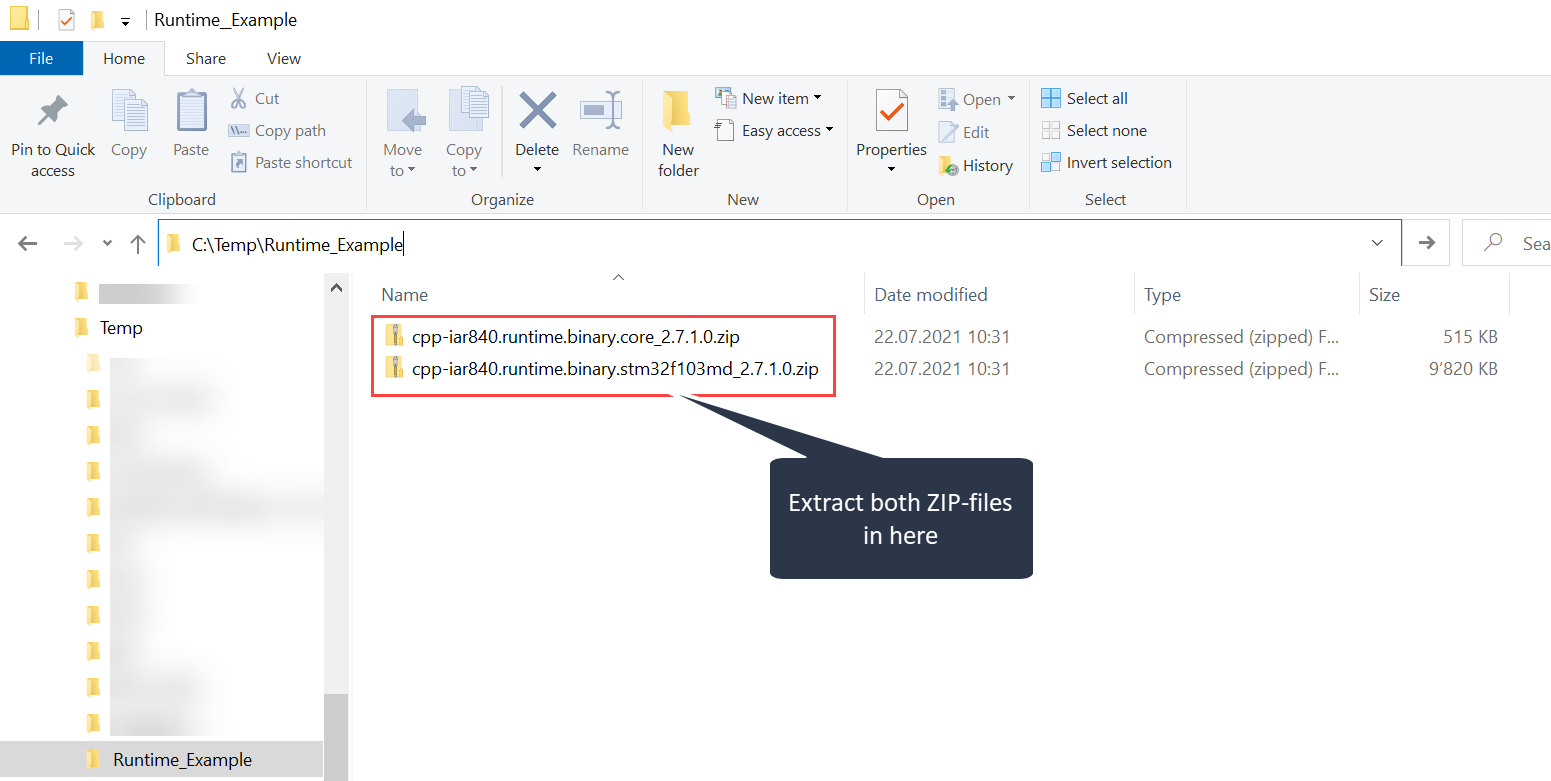Viewport: 1551px width, 781px height.
Task: Select the core_2.7.1.0.zip file
Action: coord(576,336)
